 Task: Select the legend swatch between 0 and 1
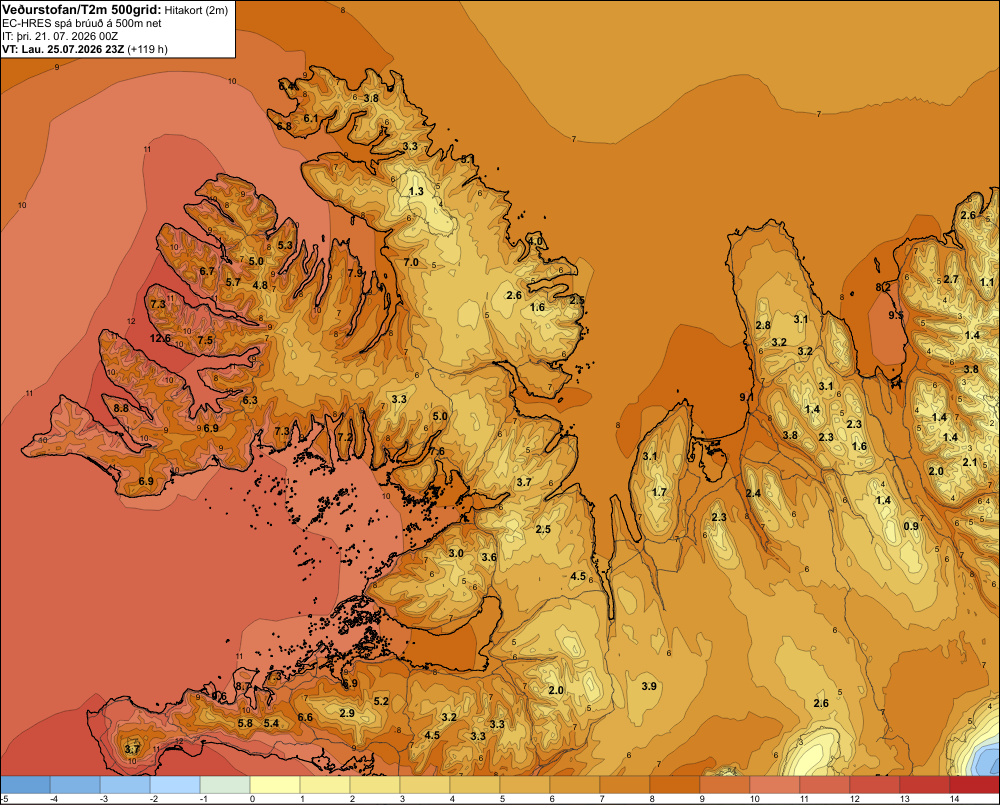275,785
